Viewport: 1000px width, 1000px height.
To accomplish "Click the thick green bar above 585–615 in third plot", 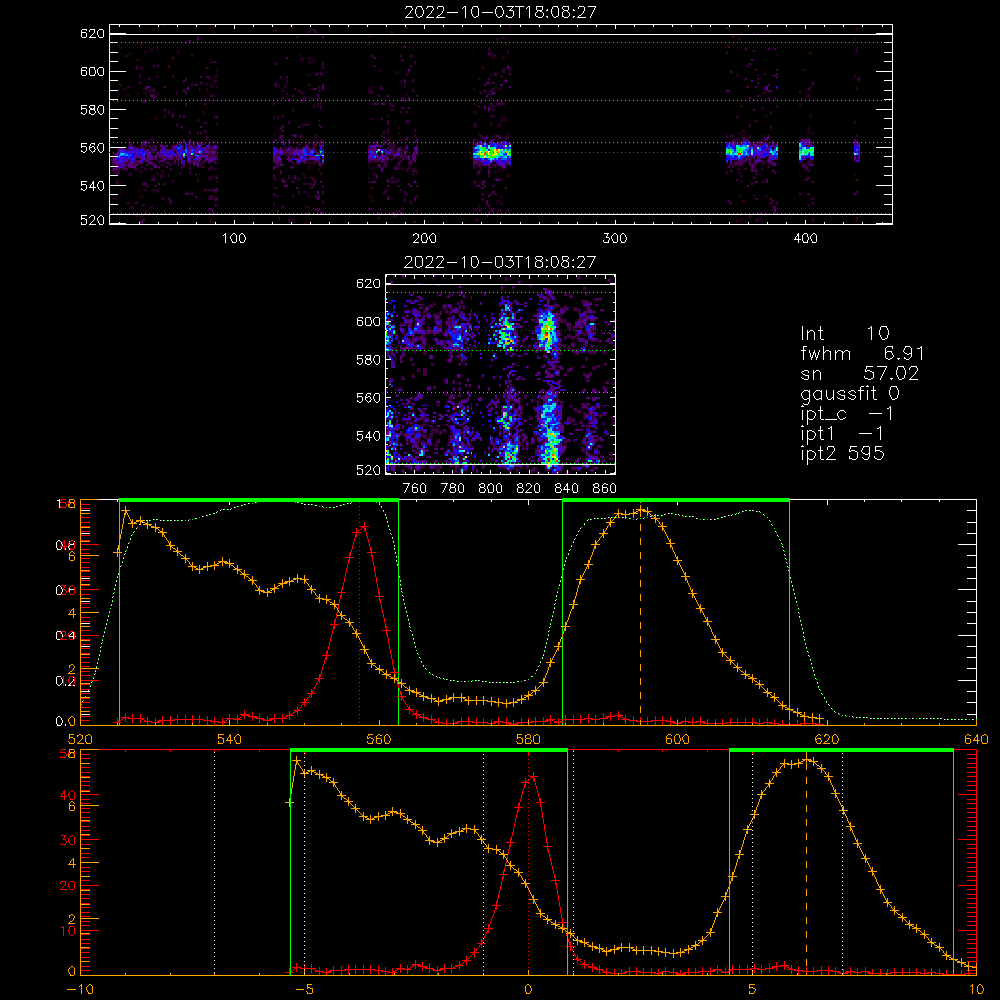I will 676,500.
